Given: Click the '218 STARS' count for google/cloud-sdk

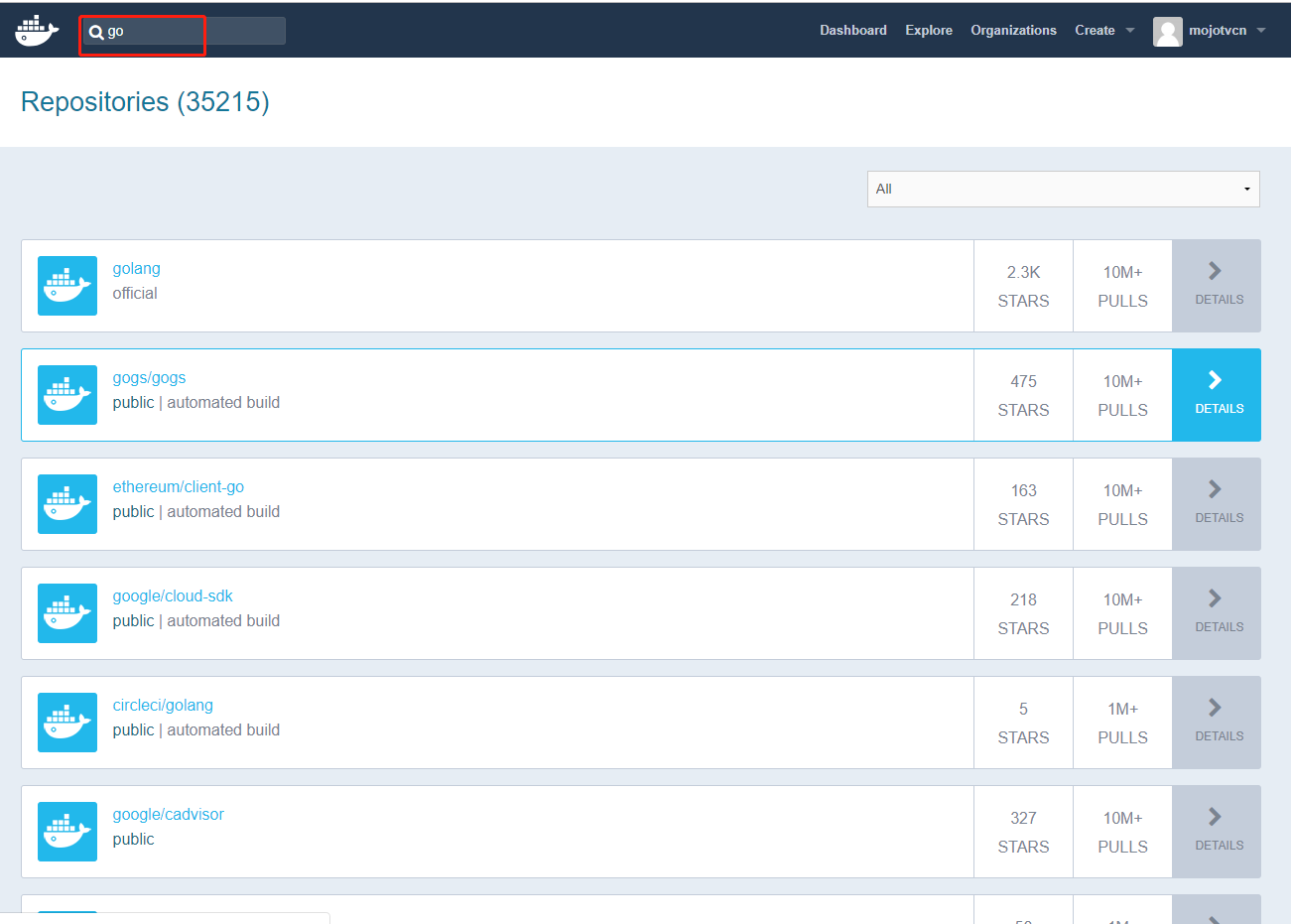Looking at the screenshot, I should tap(1023, 613).
